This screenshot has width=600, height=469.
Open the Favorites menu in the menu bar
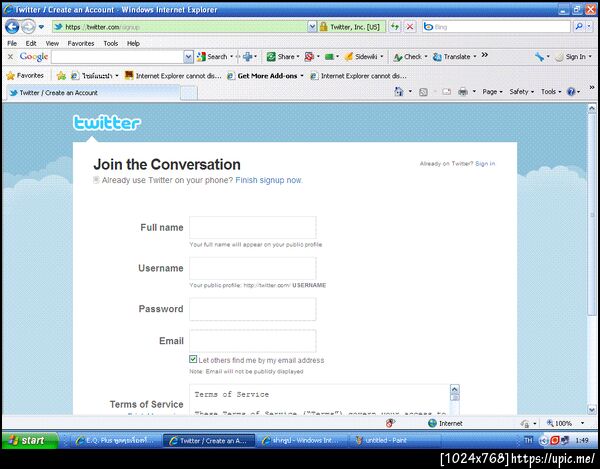(x=81, y=43)
